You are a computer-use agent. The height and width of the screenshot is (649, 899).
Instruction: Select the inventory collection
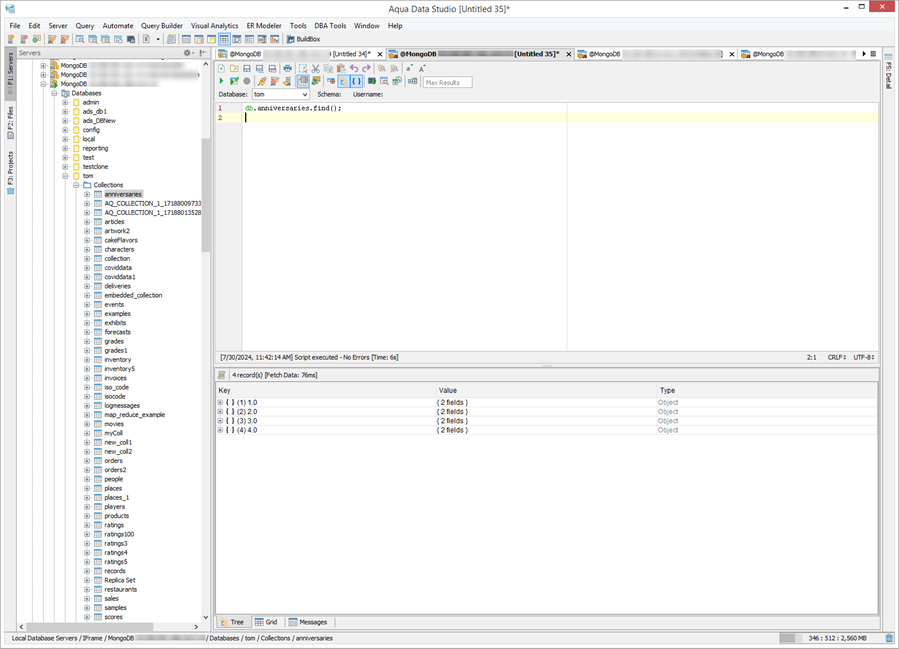click(x=118, y=359)
